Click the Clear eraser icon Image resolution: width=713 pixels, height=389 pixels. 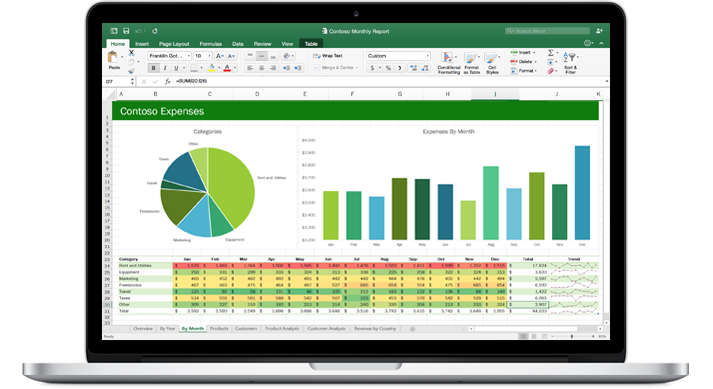pyautogui.click(x=551, y=71)
